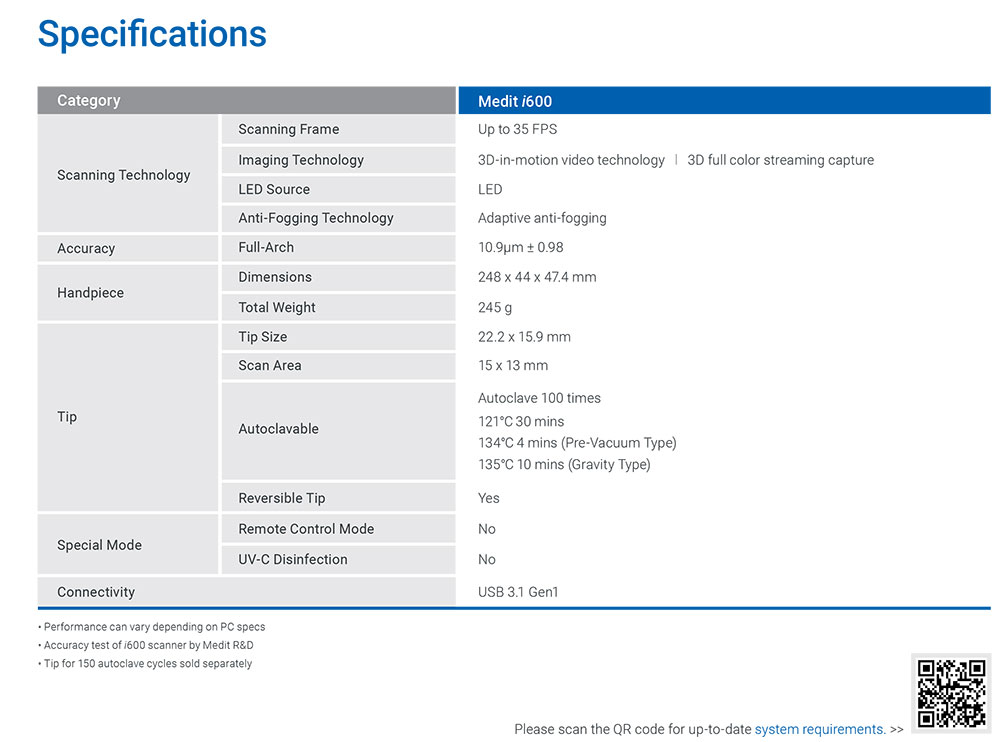
Task: Click the 3D full color streaming capture text
Action: (x=781, y=160)
